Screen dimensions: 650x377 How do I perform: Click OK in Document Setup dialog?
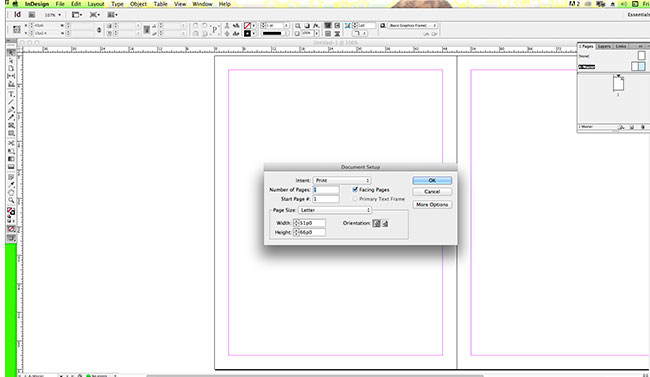click(432, 180)
